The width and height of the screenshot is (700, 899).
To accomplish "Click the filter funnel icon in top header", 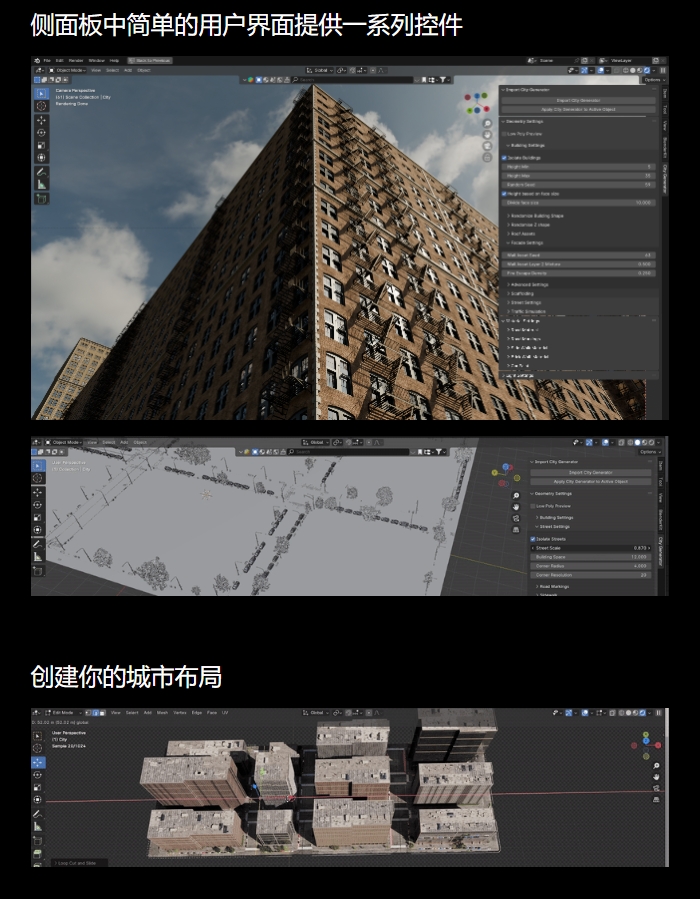I will tap(442, 80).
